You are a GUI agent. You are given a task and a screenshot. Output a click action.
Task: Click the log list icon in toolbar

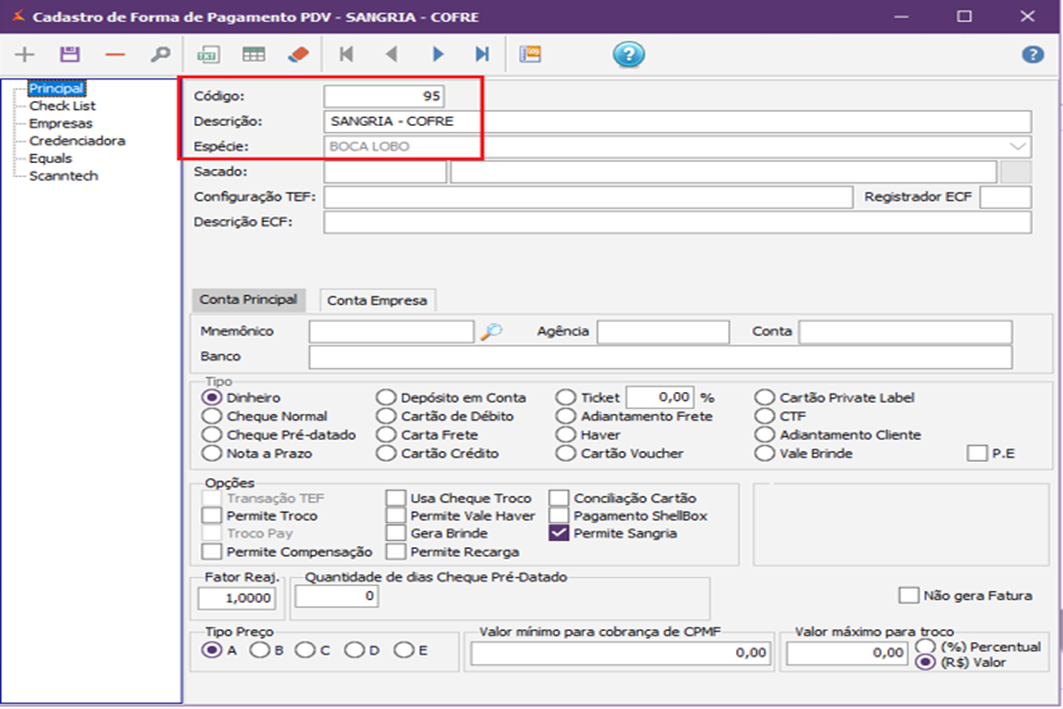pos(530,54)
